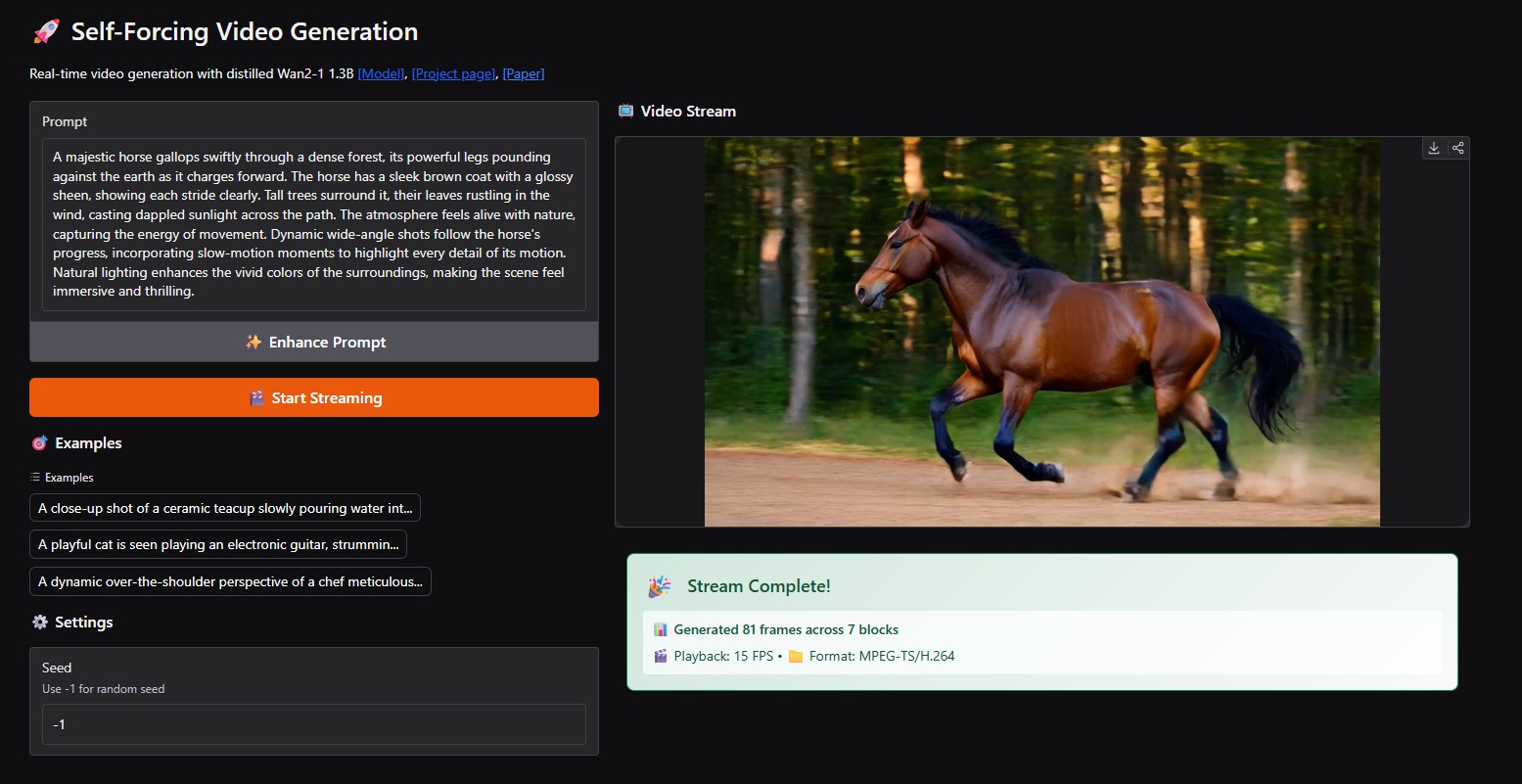Click the gear icon next to Settings
This screenshot has width=1522, height=784.
[39, 623]
